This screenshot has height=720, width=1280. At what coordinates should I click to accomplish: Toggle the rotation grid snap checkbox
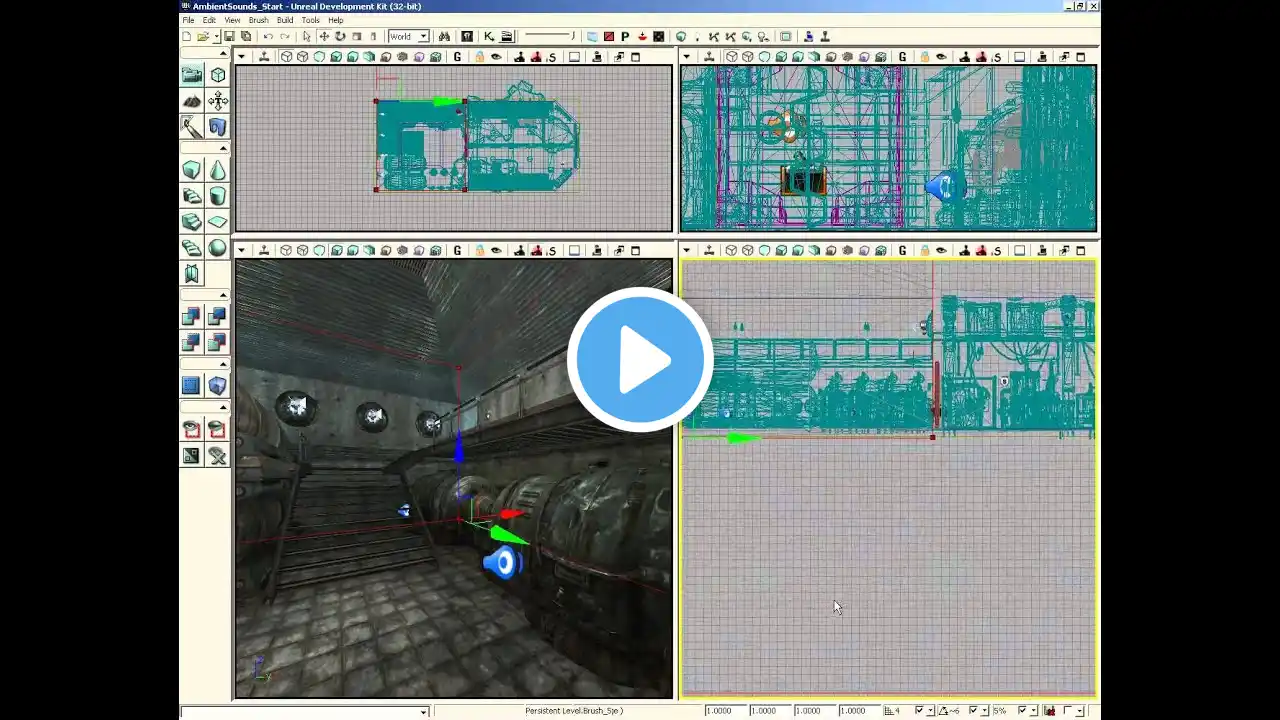(x=974, y=711)
